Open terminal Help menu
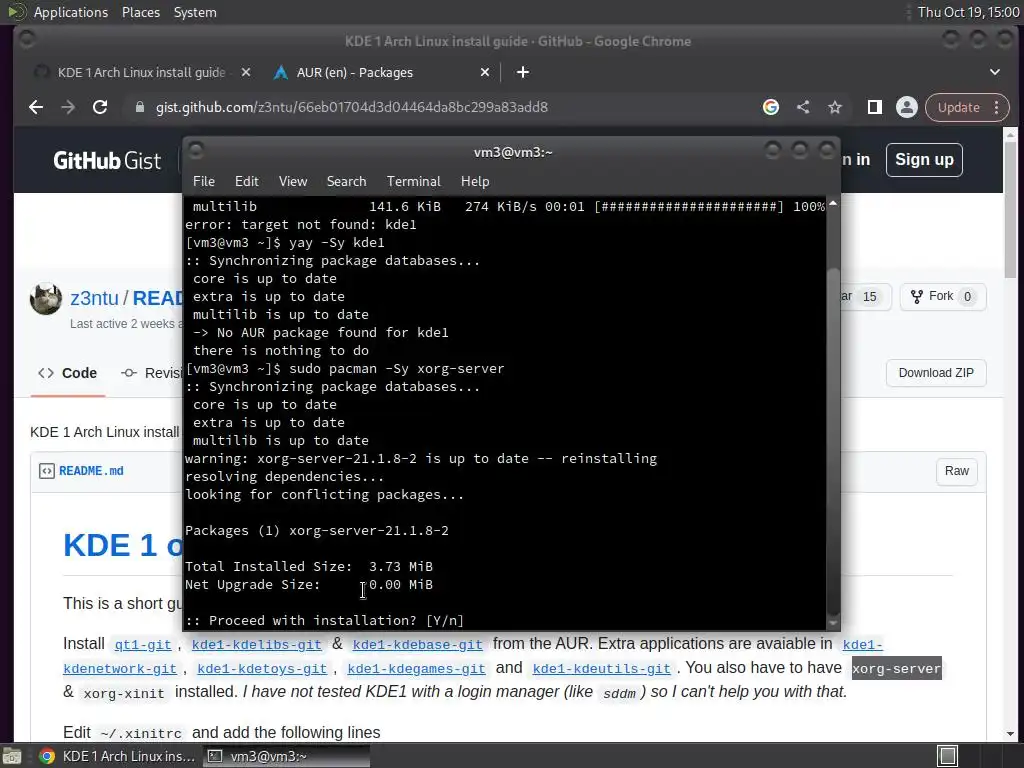The image size is (1024, 768). pyautogui.click(x=475, y=182)
